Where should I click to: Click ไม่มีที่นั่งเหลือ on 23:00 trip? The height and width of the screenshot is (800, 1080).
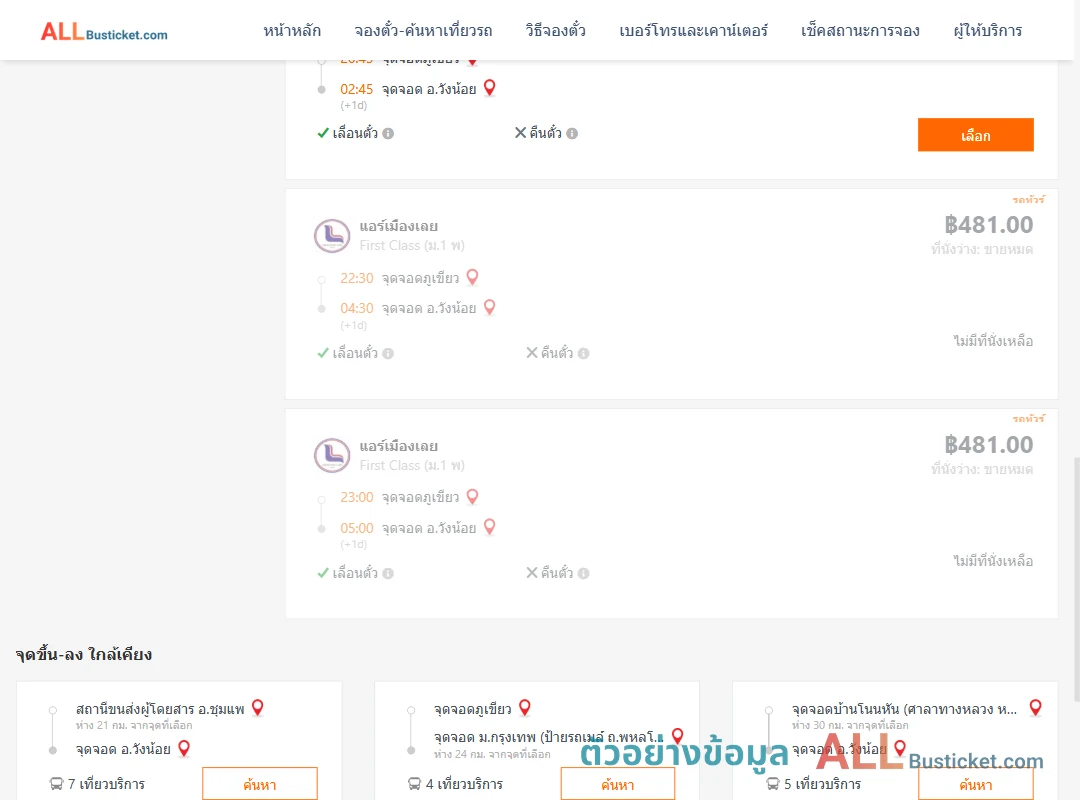[993, 561]
